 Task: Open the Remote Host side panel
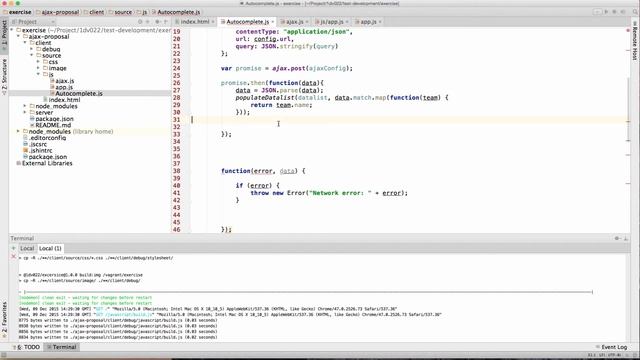click(635, 40)
